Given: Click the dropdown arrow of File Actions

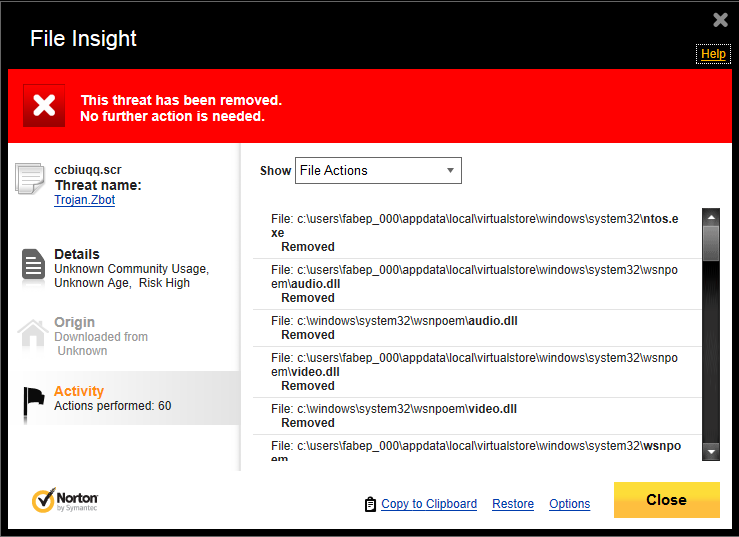Looking at the screenshot, I should (x=451, y=171).
